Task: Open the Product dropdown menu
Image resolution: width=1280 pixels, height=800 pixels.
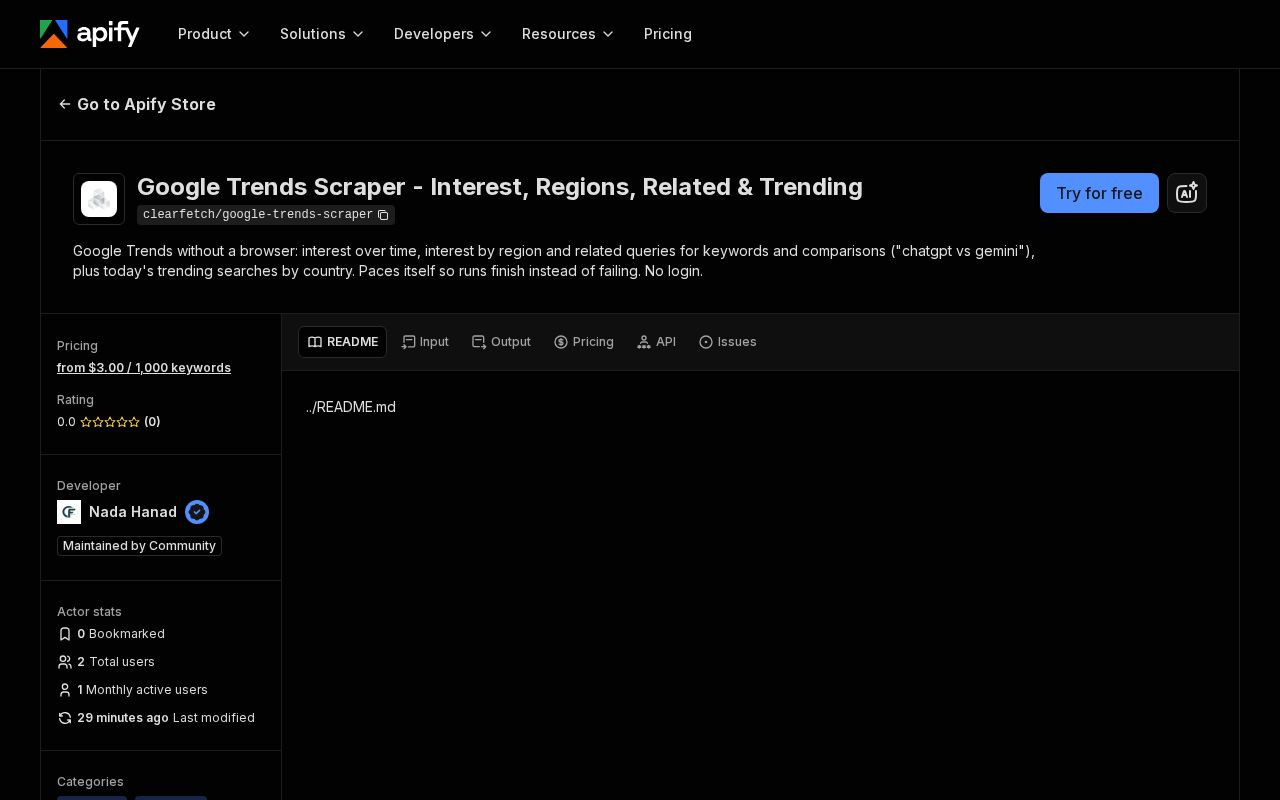Action: (x=214, y=34)
